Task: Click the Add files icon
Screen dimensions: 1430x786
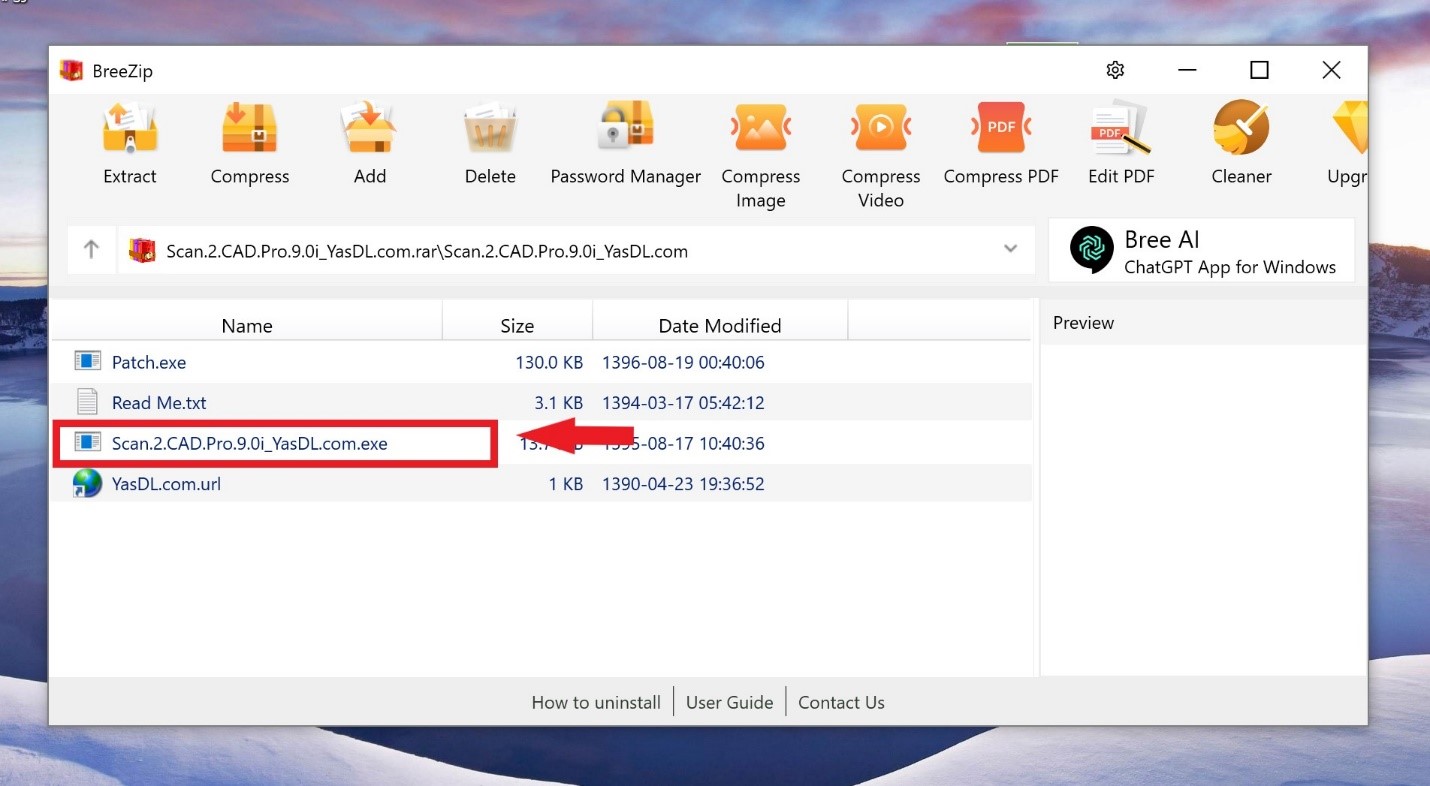Action: pos(369,127)
